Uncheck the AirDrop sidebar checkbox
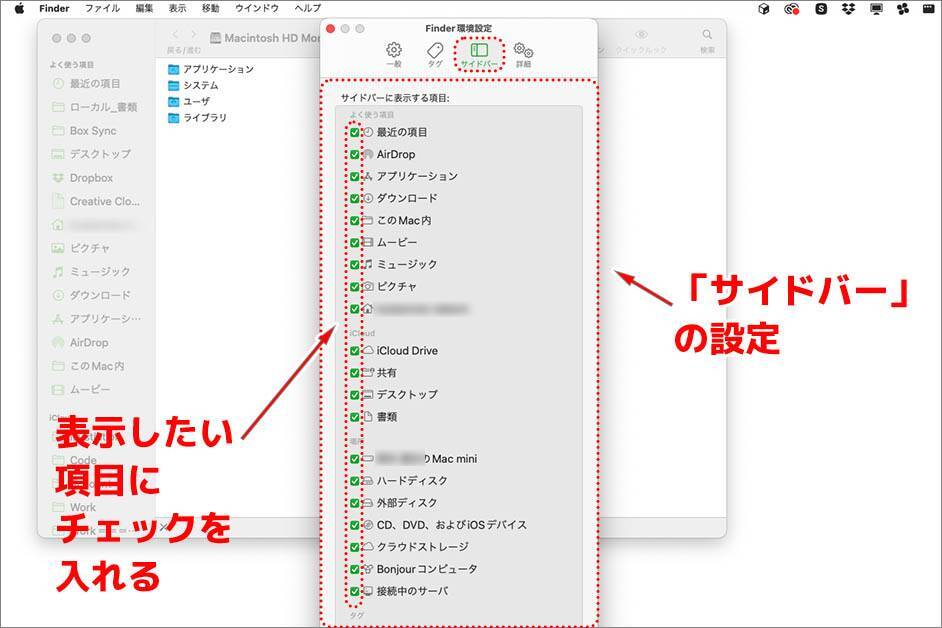Viewport: 942px width, 628px height. point(355,154)
